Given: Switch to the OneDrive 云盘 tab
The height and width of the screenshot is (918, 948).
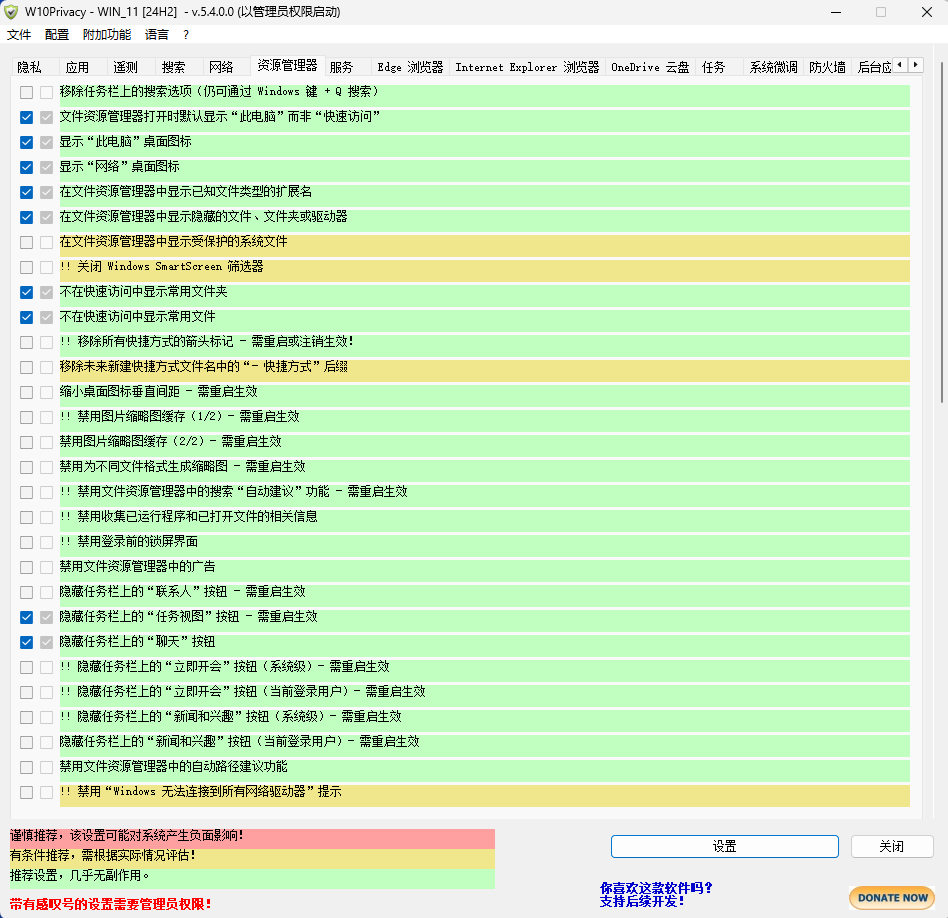Looking at the screenshot, I should pyautogui.click(x=650, y=67).
